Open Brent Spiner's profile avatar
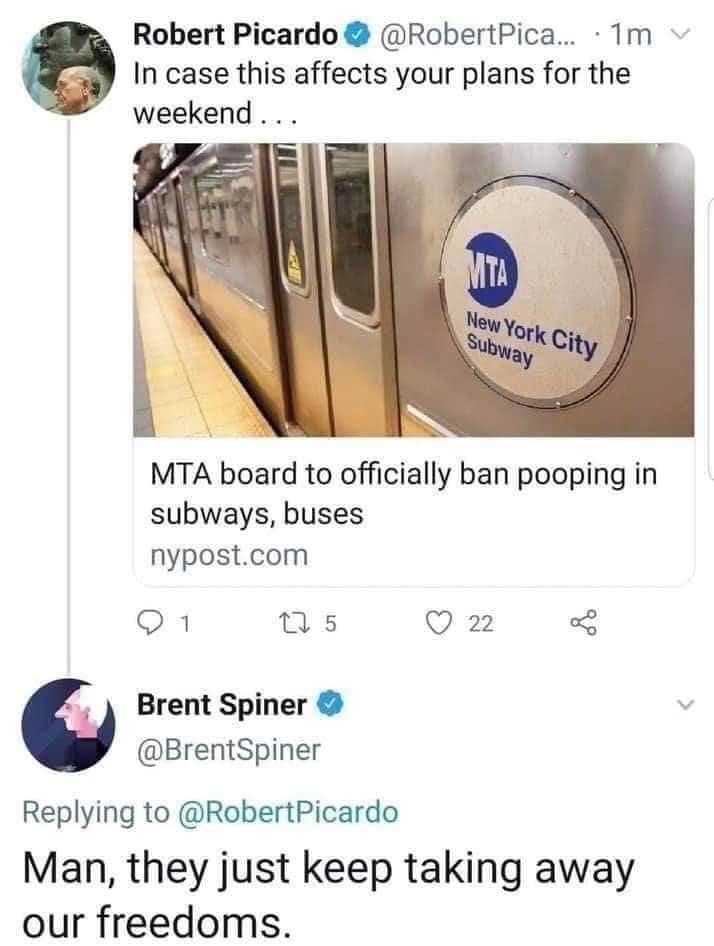 pyautogui.click(x=66, y=727)
